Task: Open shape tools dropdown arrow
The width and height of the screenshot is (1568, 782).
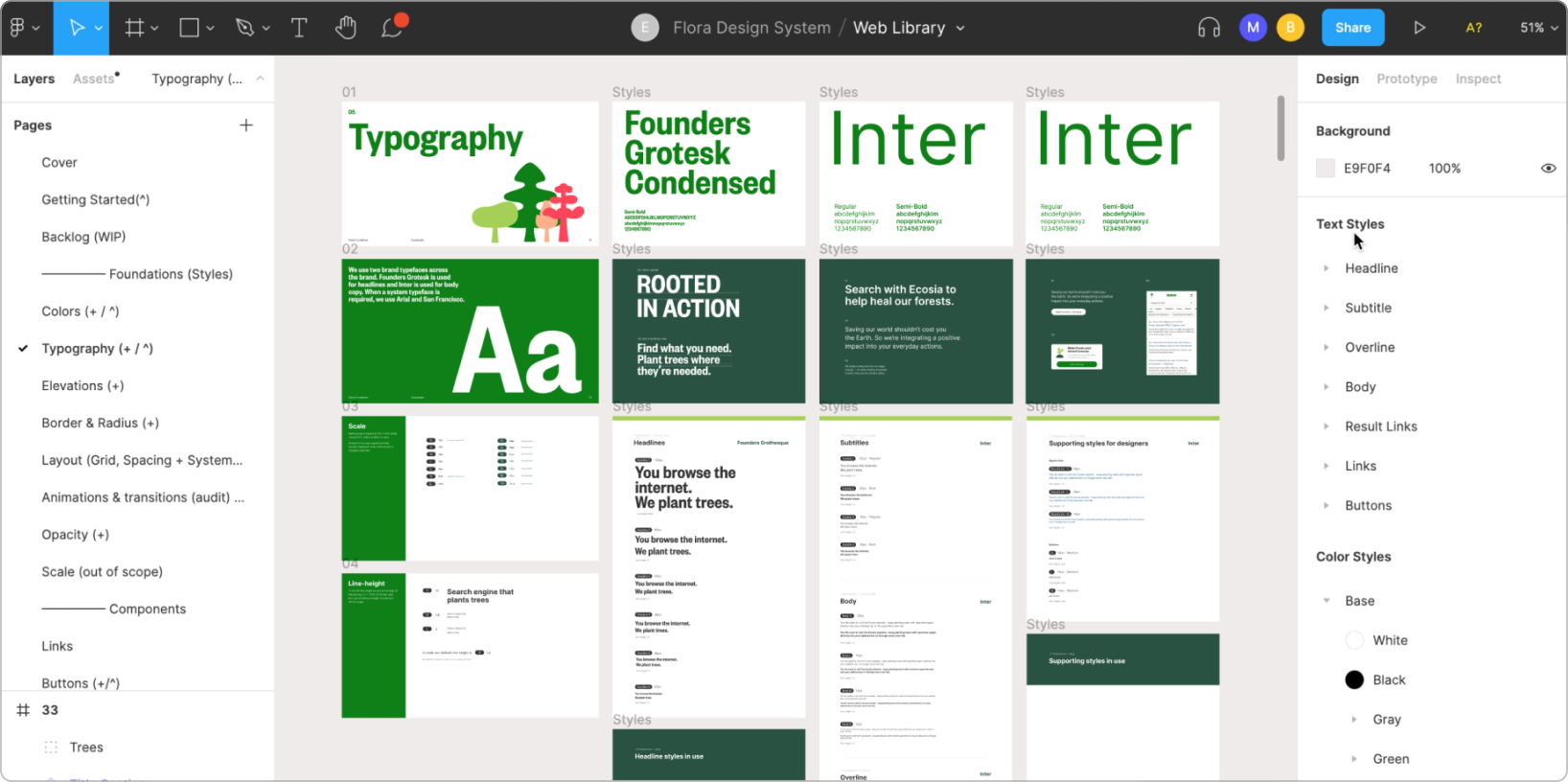Action: (210, 29)
